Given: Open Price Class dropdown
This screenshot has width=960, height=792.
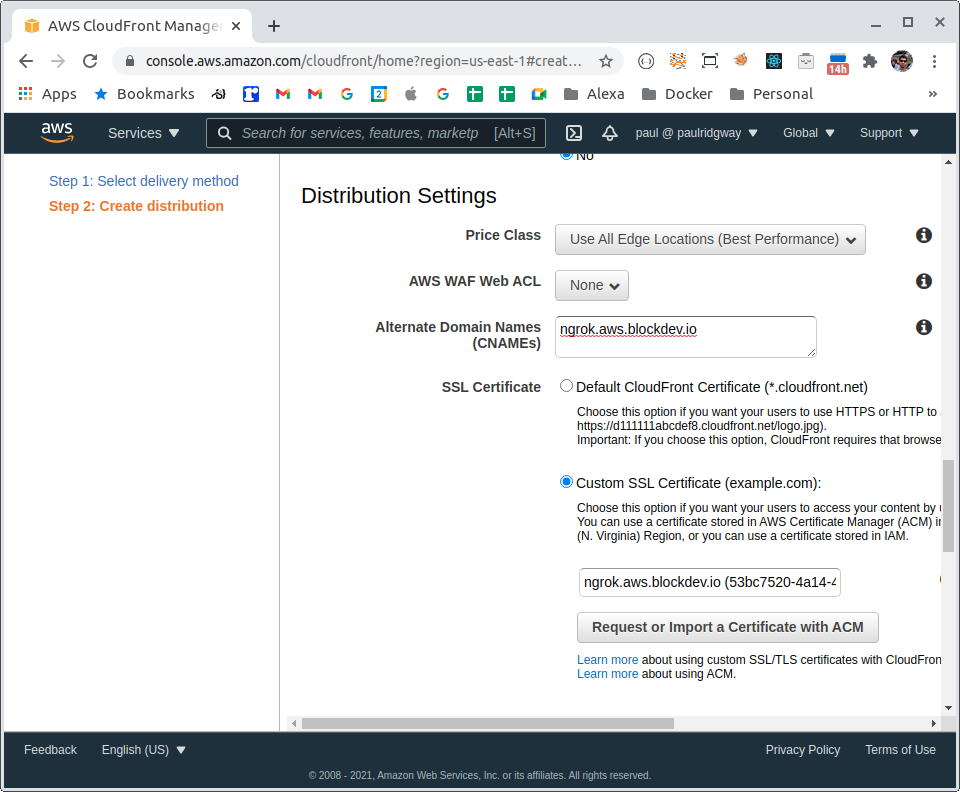Looking at the screenshot, I should tap(710, 239).
